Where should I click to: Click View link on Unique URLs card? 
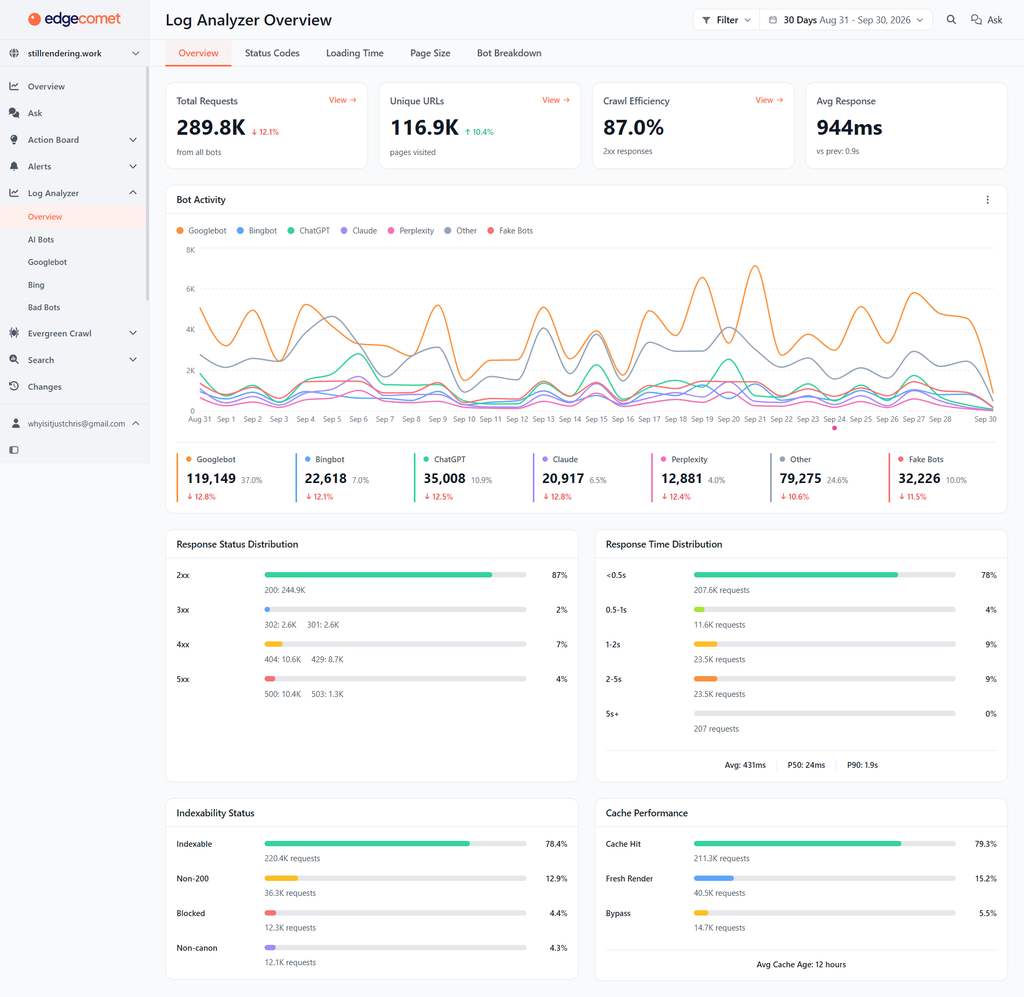pyautogui.click(x=556, y=100)
